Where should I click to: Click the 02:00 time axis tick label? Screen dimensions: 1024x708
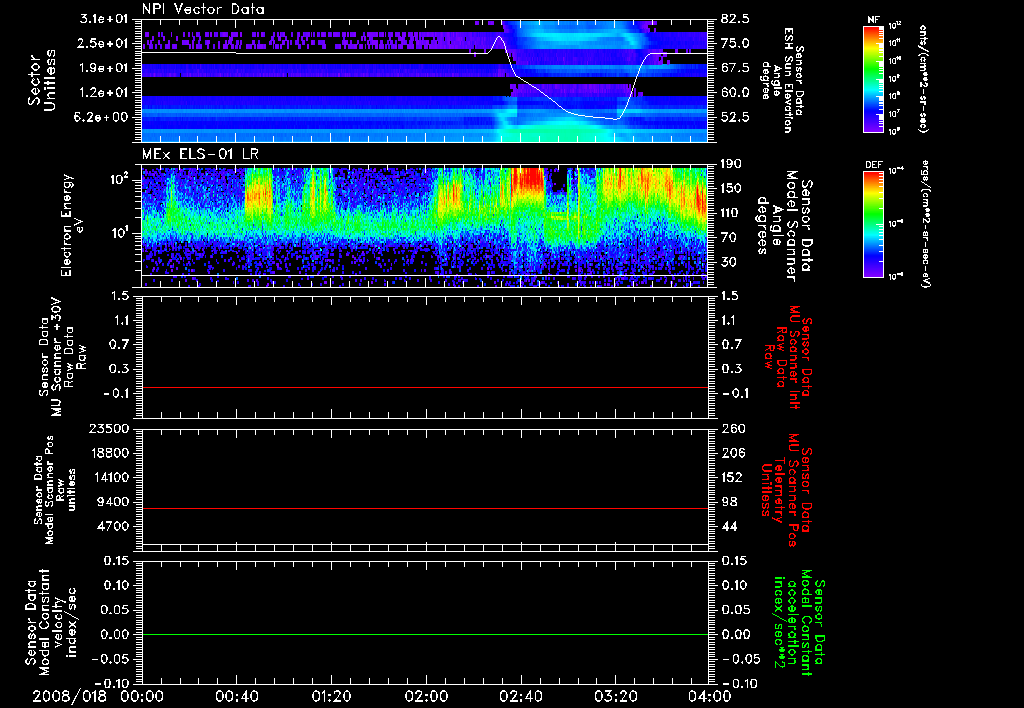pyautogui.click(x=428, y=695)
